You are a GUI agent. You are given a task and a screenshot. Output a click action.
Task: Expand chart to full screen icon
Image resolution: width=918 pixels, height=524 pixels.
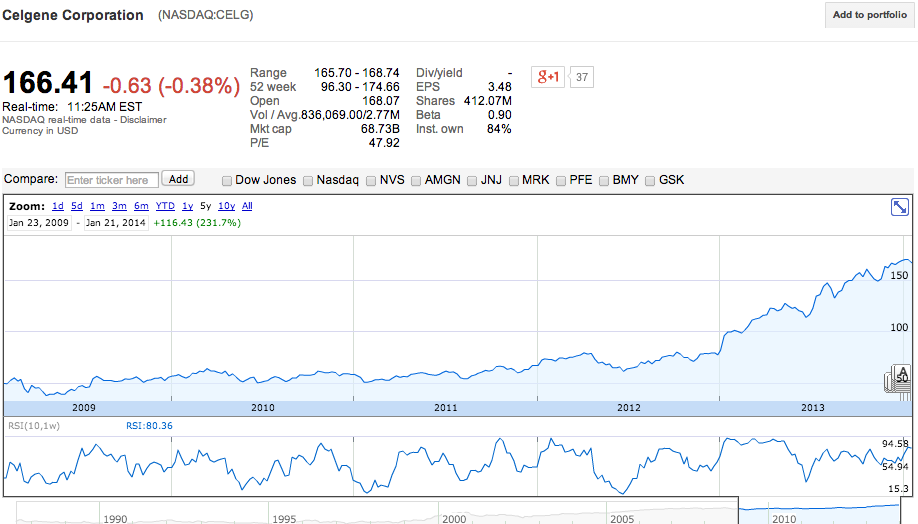pos(899,207)
